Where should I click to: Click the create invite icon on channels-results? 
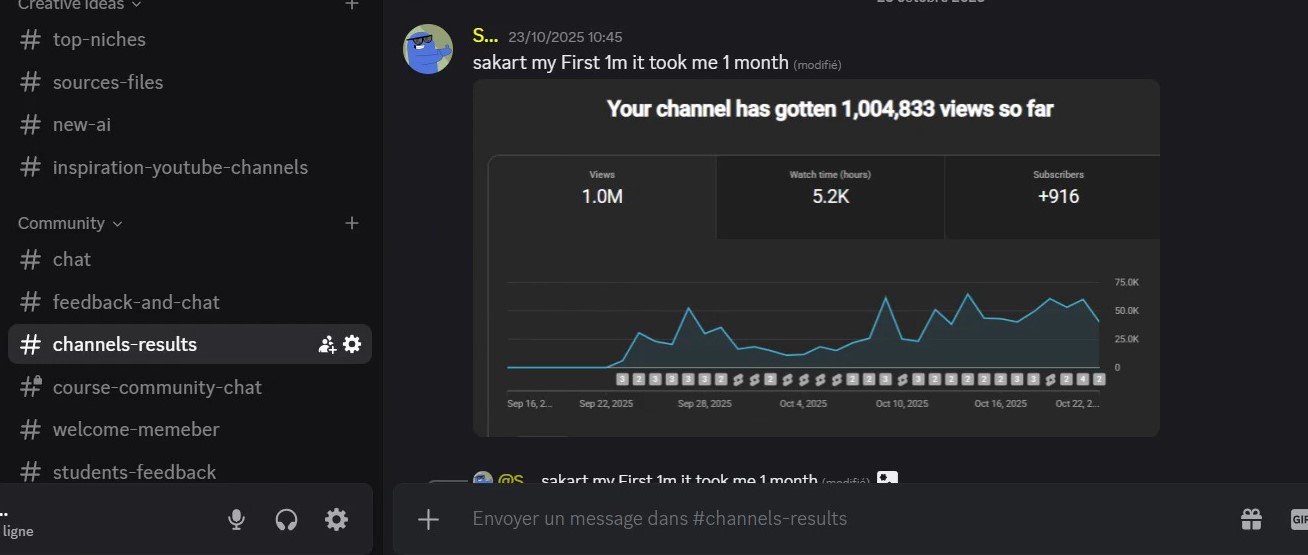tap(327, 344)
